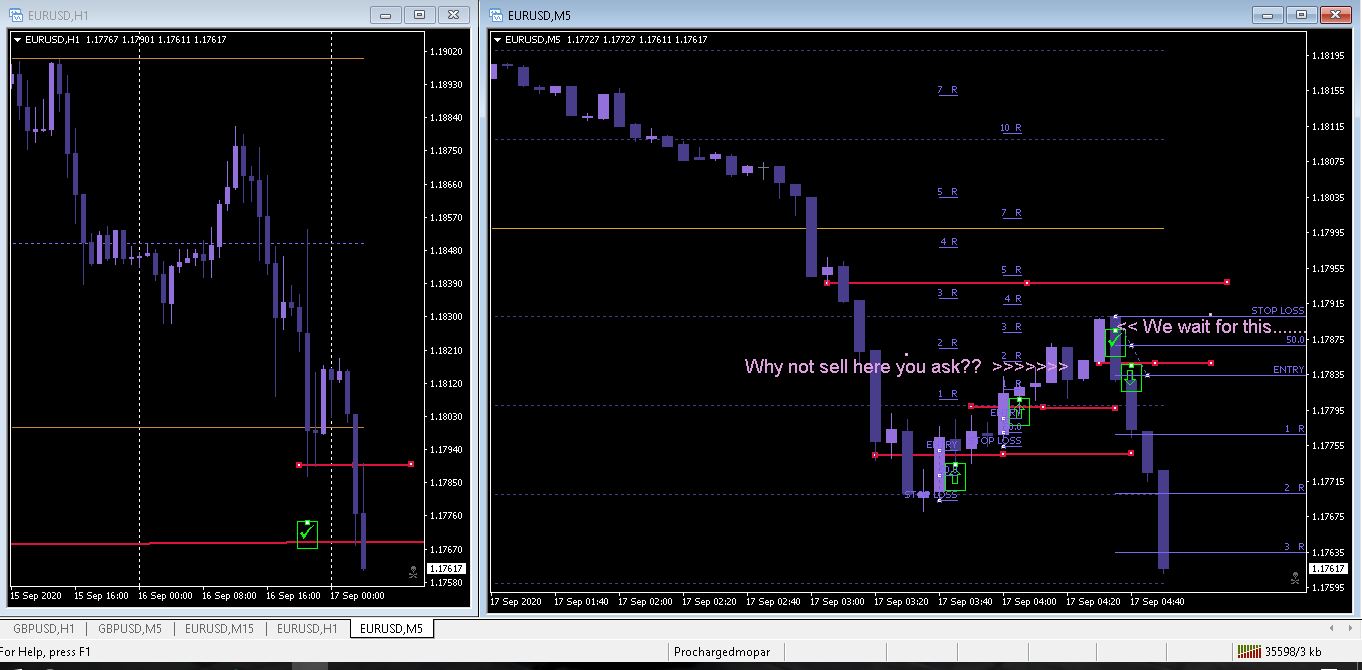The height and width of the screenshot is (670, 1362).
Task: Click the EURUSD,H1 window title text
Action: click(x=57, y=16)
